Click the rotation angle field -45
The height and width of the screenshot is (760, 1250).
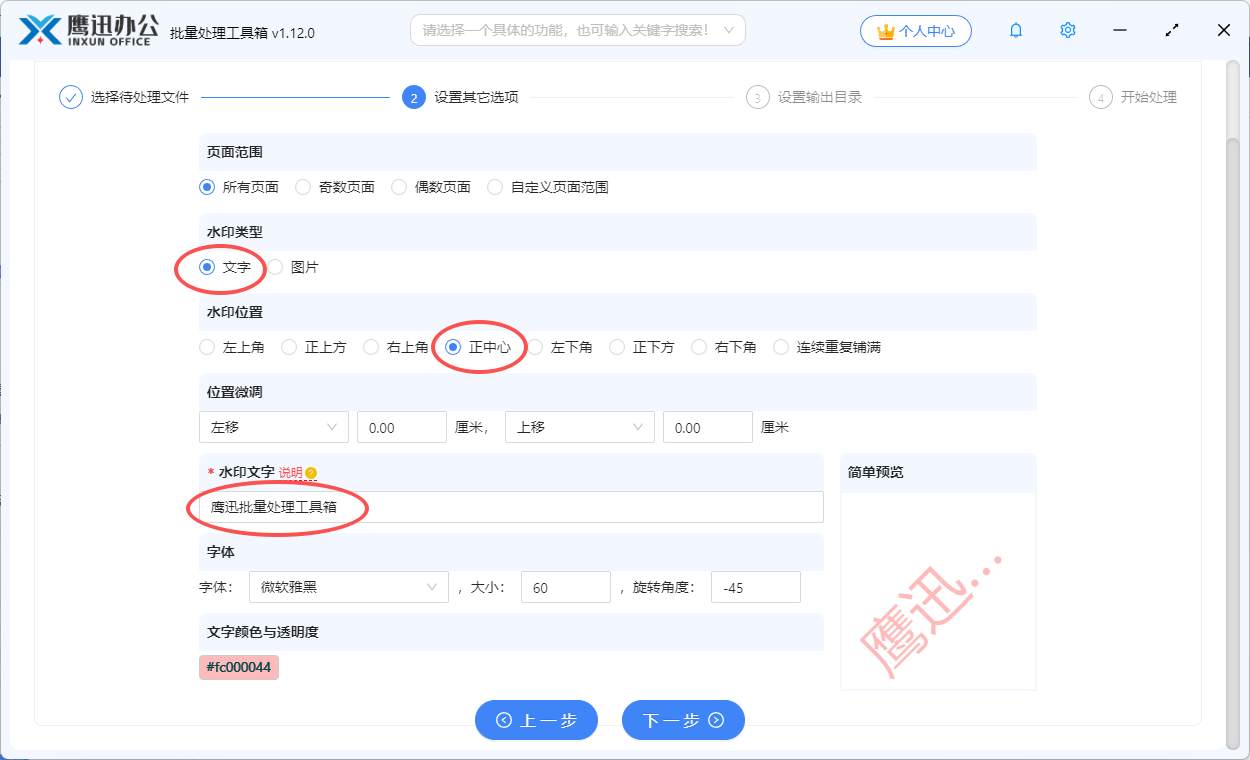[756, 587]
